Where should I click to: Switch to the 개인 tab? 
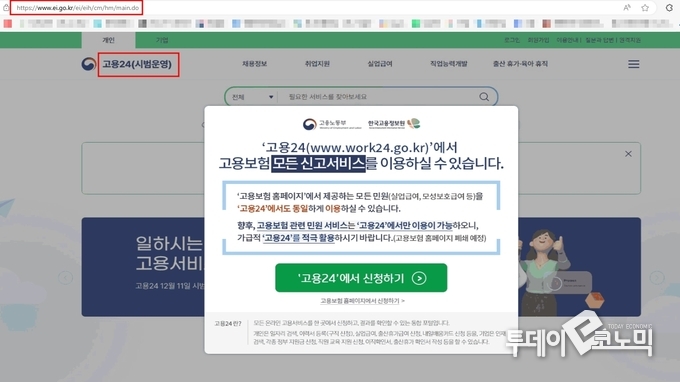click(x=108, y=40)
